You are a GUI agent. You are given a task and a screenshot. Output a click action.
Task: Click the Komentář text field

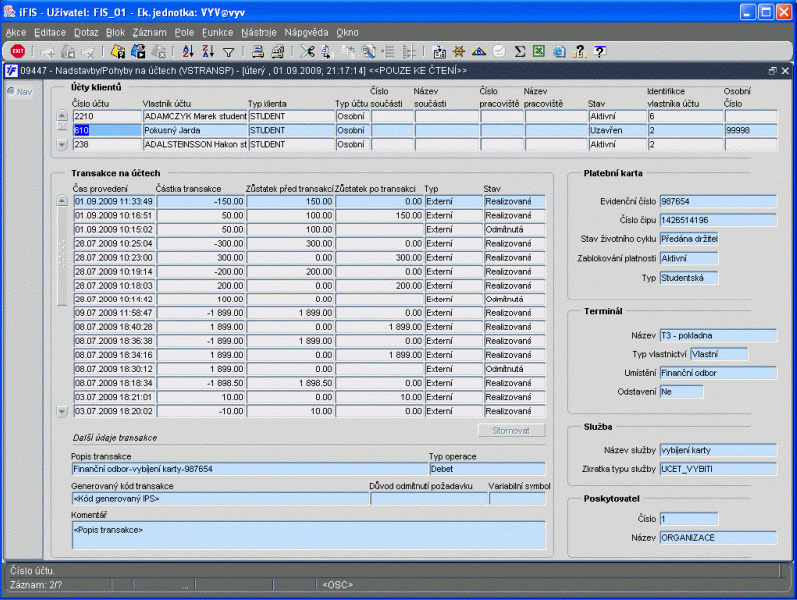308,534
